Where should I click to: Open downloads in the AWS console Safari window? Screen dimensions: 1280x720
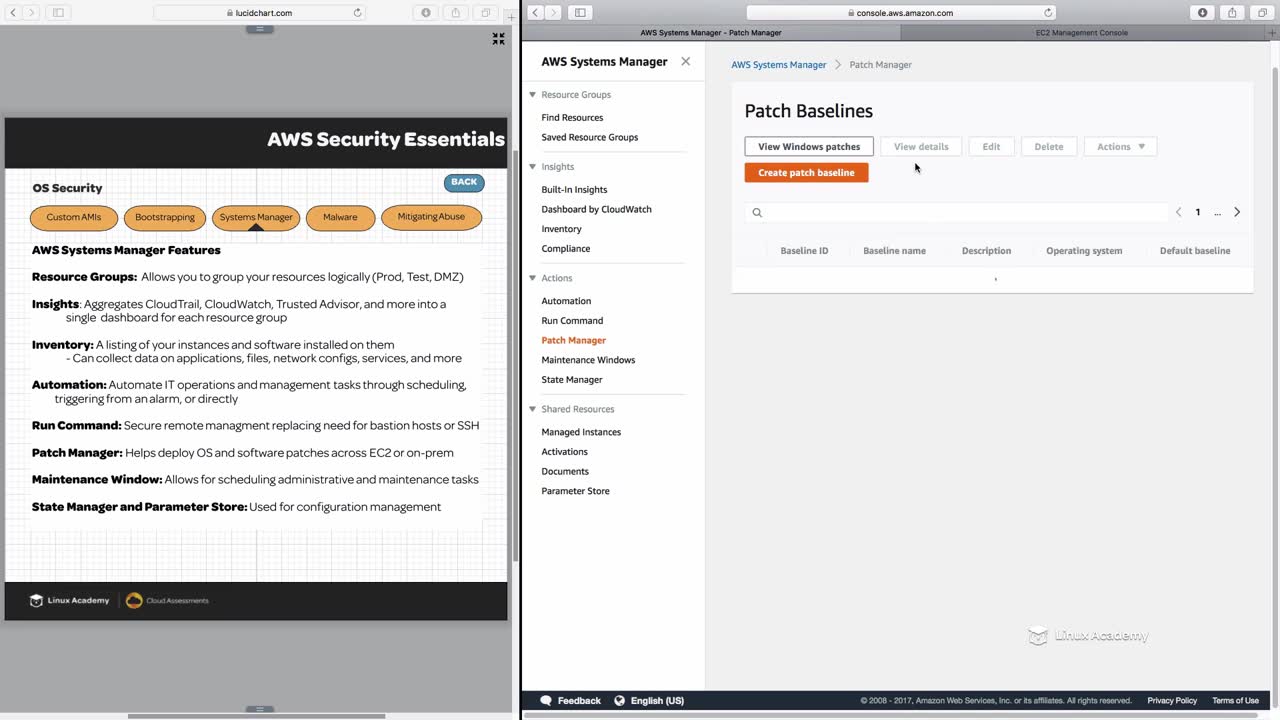pyautogui.click(x=1203, y=13)
